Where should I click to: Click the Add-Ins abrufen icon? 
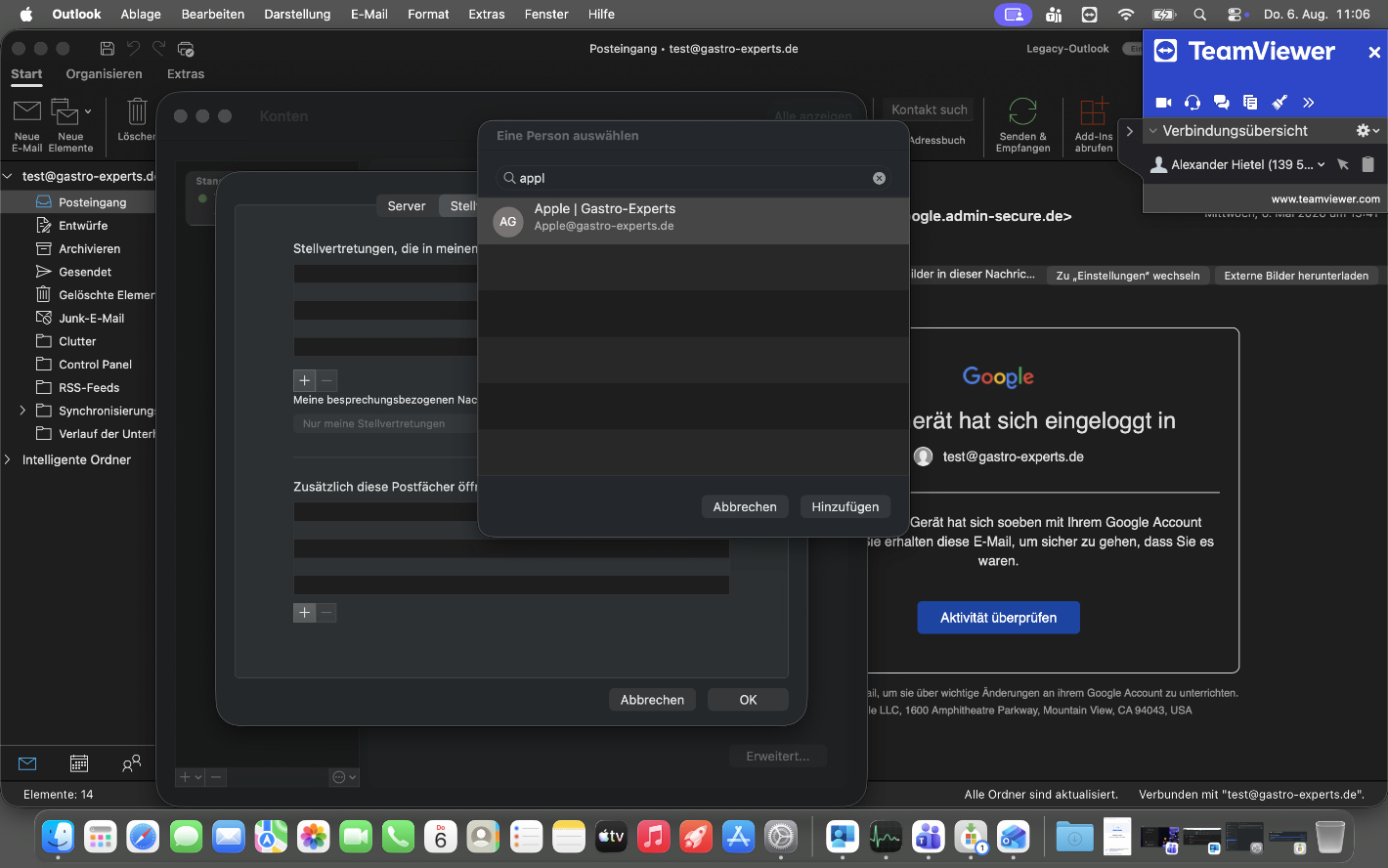(1094, 110)
